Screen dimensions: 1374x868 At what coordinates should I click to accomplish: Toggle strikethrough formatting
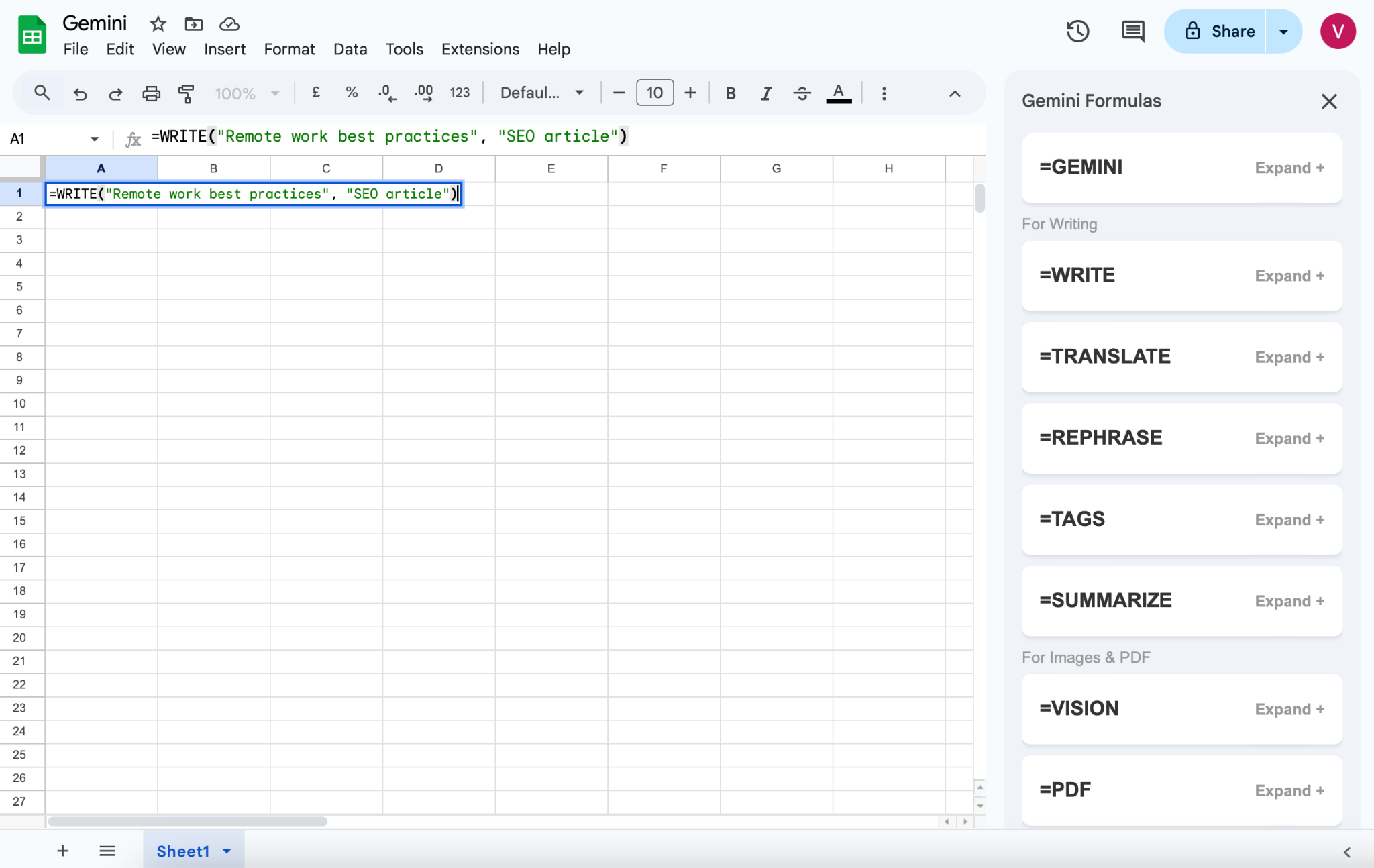(802, 93)
